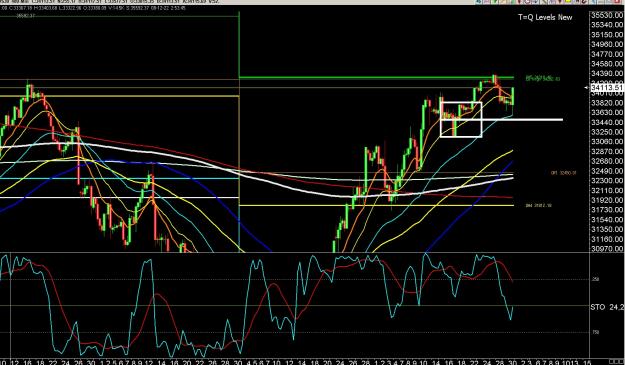Click the 34390.00 price axis label

tap(607, 74)
